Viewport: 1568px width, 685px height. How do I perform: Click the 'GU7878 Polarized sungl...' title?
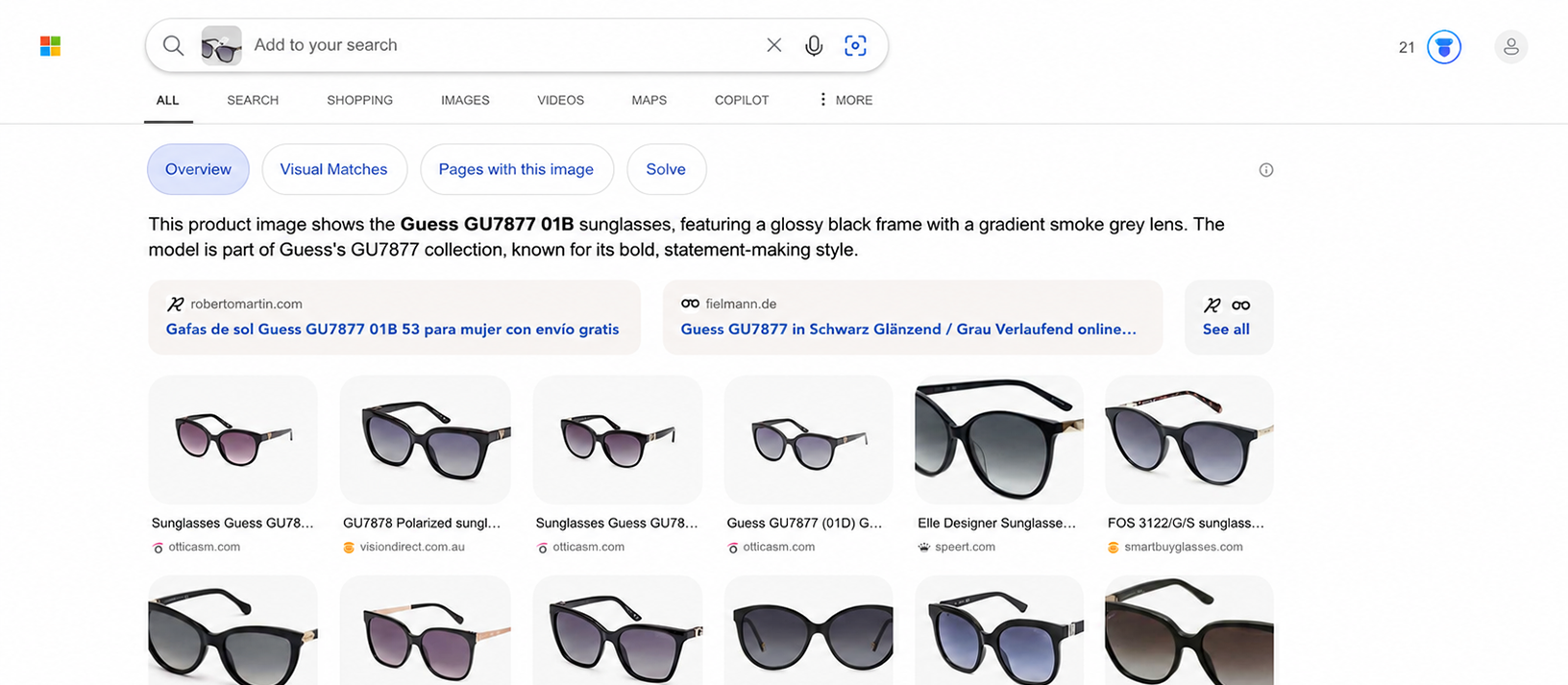[422, 523]
